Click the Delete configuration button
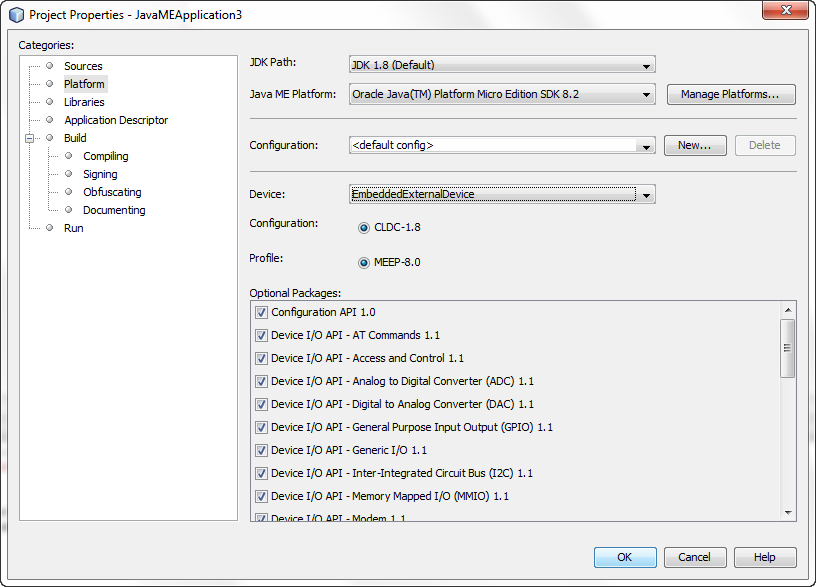 pos(765,145)
